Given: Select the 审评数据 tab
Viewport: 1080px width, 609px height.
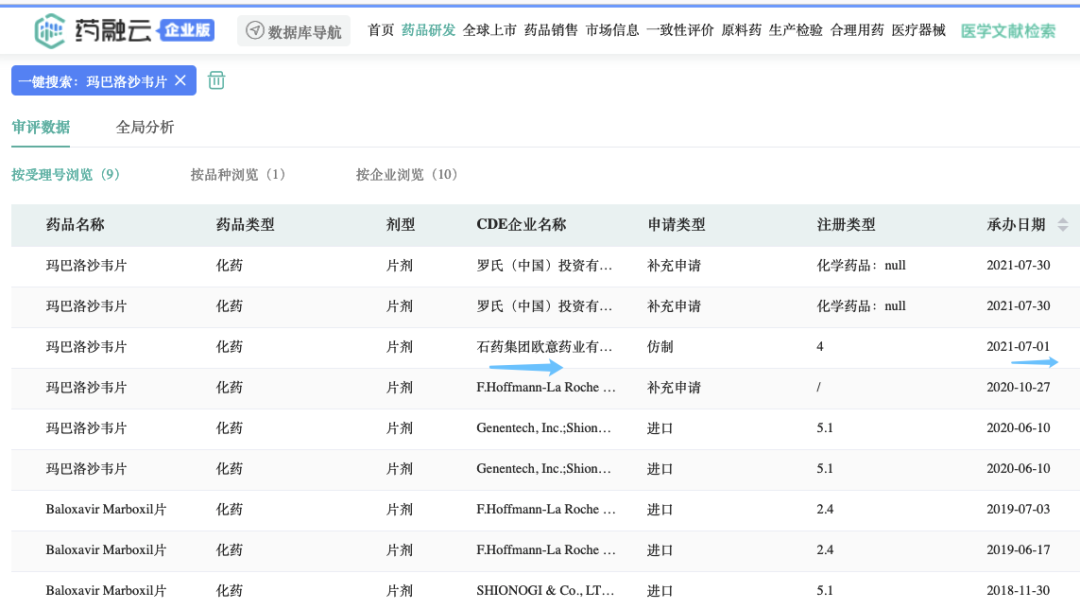Looking at the screenshot, I should [x=41, y=127].
